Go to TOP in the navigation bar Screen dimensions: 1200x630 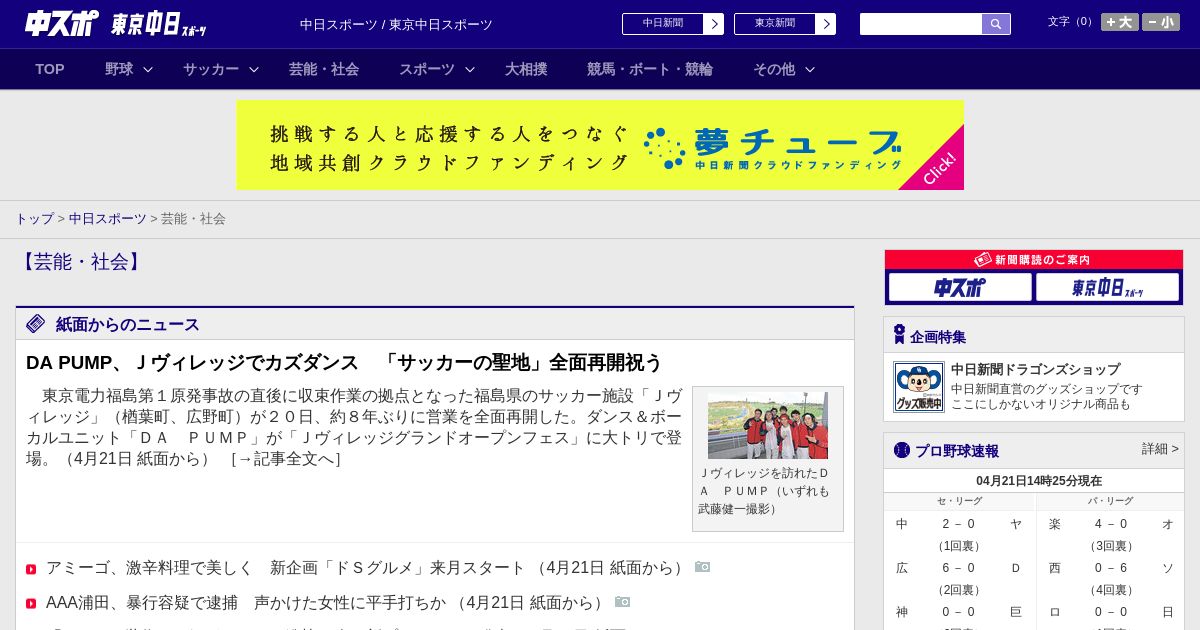coord(50,69)
